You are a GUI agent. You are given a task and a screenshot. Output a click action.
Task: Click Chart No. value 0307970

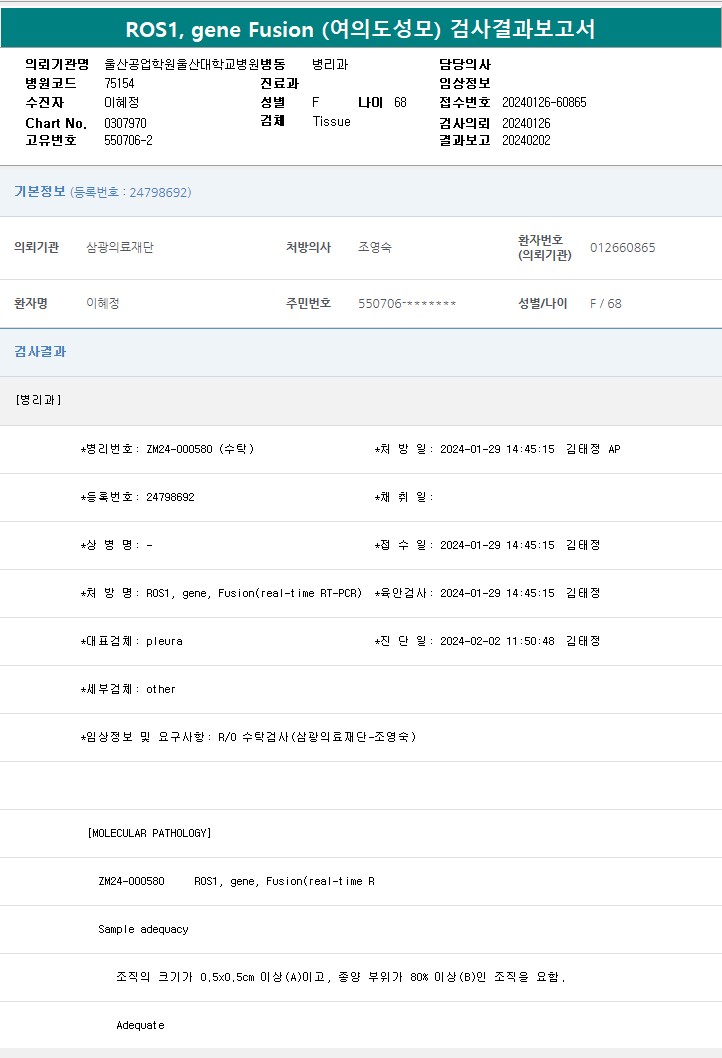coord(125,123)
